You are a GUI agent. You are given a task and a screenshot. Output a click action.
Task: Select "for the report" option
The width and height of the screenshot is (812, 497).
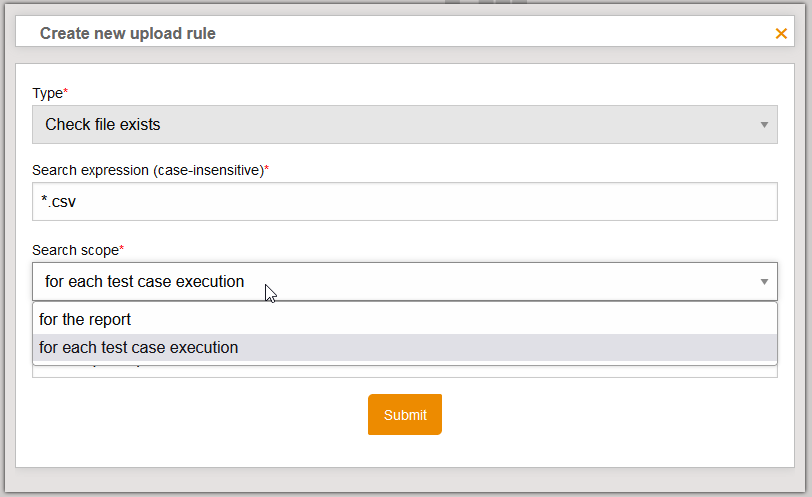tap(85, 320)
